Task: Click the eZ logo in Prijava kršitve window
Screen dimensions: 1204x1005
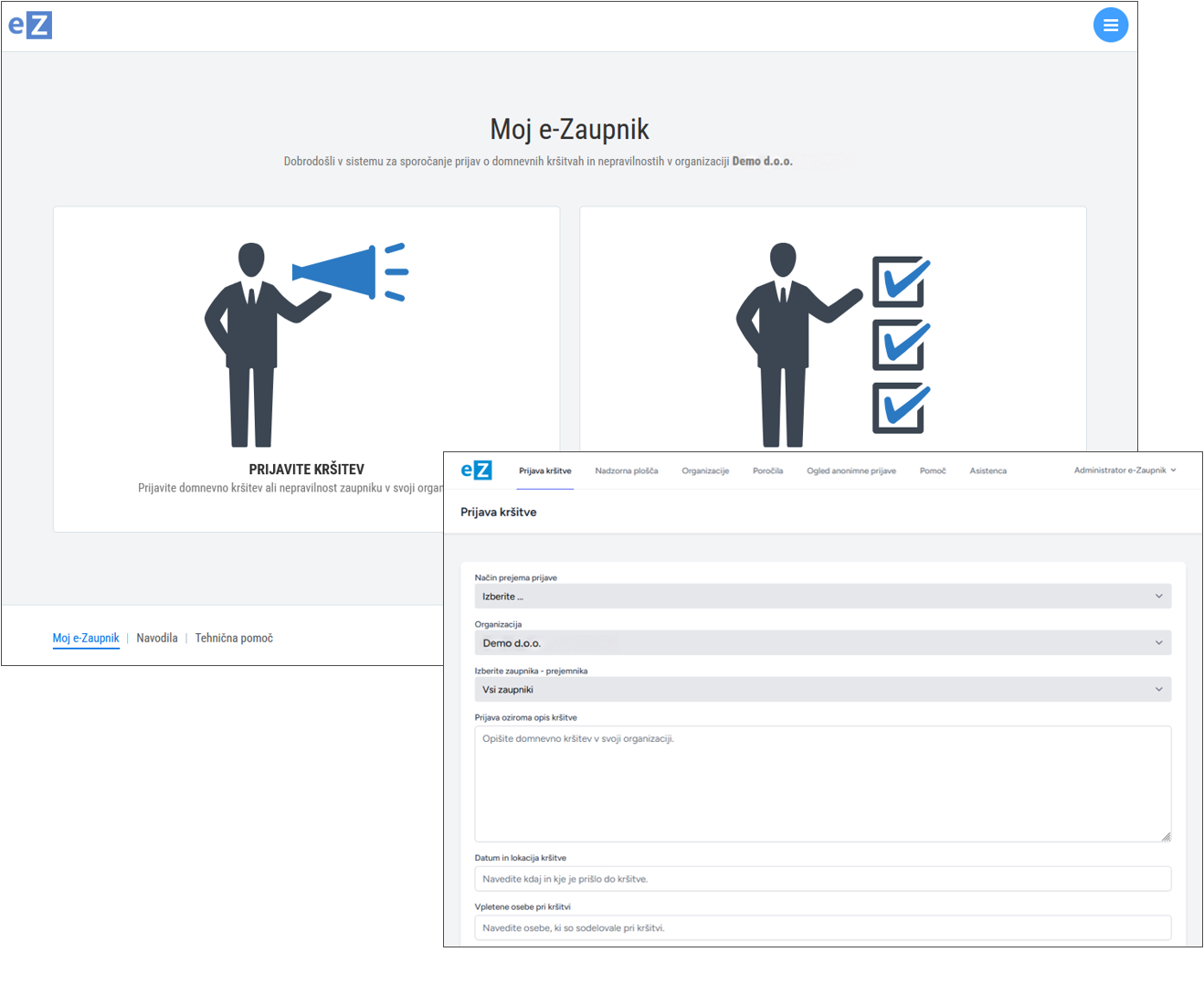Action: click(476, 471)
